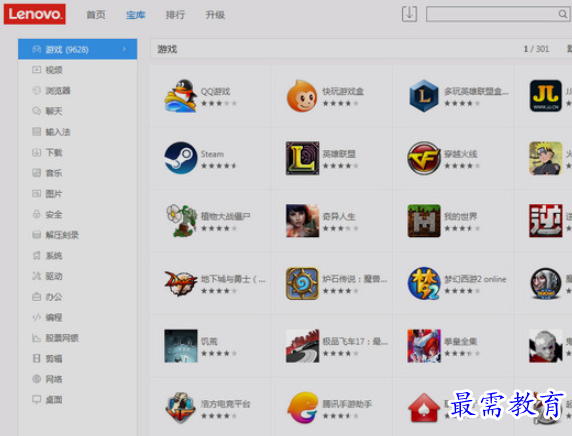The height and width of the screenshot is (436, 572).
Task: Select the 下载 category
Action: (x=77, y=153)
